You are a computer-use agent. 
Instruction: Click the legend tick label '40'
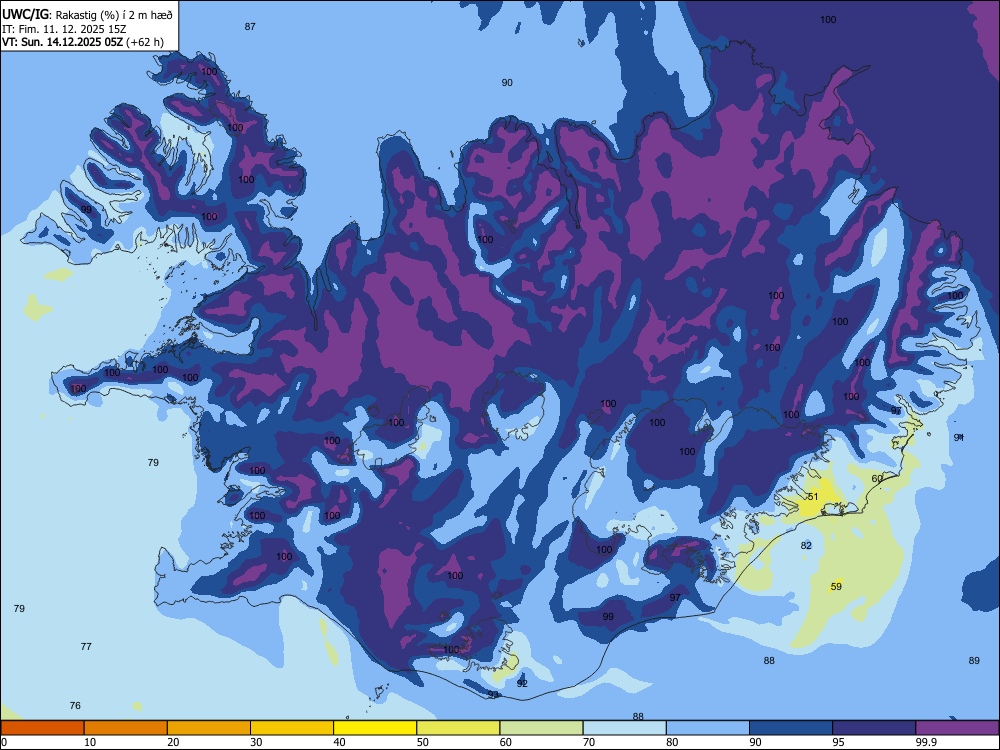[340, 742]
